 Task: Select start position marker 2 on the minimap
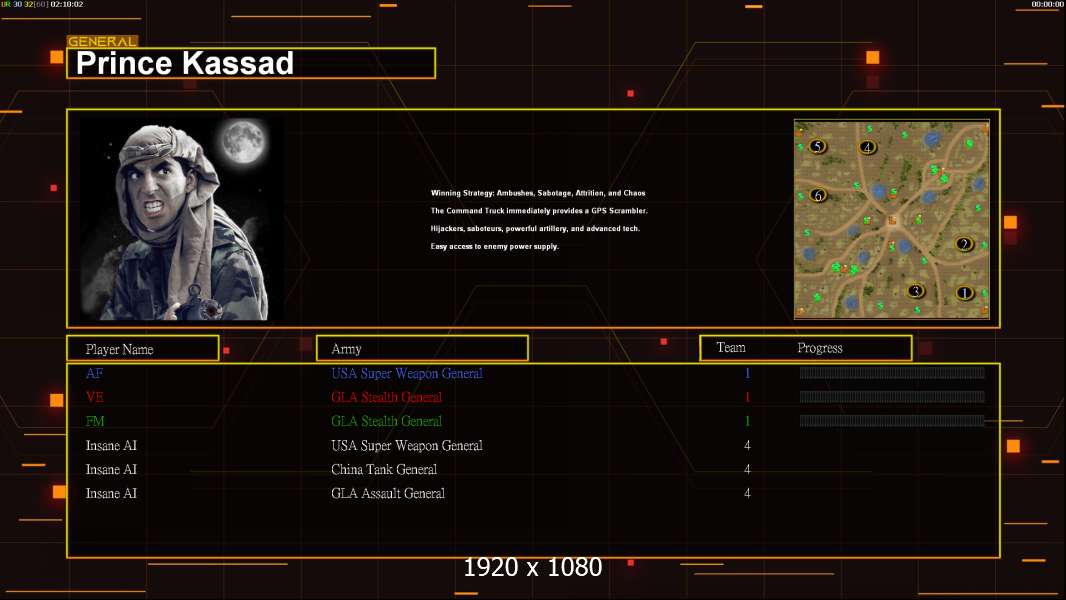click(963, 244)
